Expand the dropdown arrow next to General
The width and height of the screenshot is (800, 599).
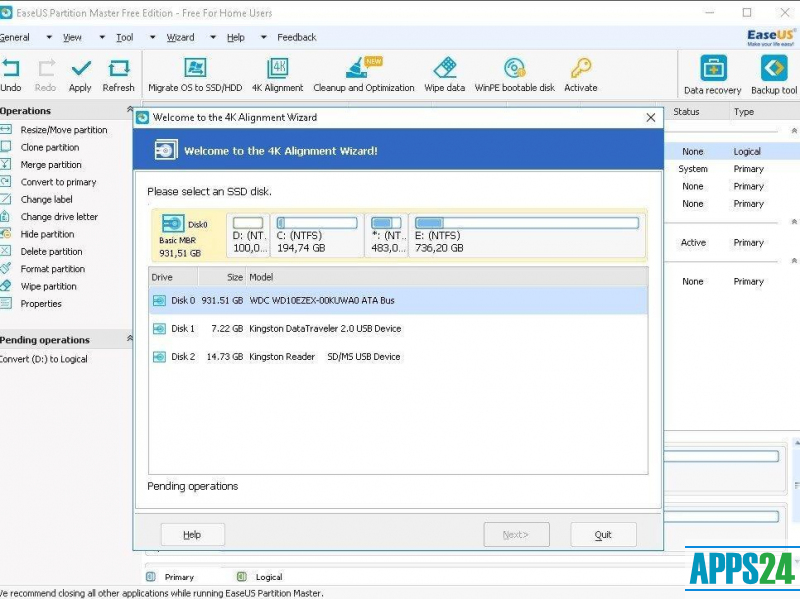(x=49, y=37)
